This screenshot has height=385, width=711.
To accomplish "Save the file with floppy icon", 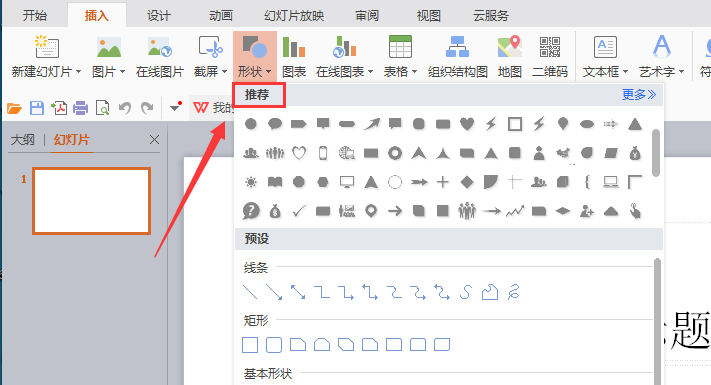I will (x=37, y=108).
